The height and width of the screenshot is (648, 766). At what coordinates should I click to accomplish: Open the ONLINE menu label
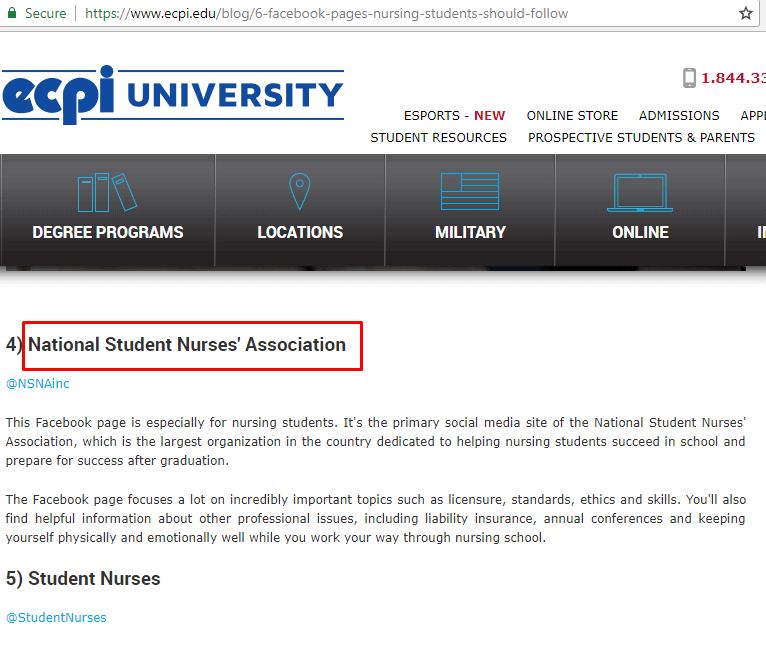pos(640,232)
